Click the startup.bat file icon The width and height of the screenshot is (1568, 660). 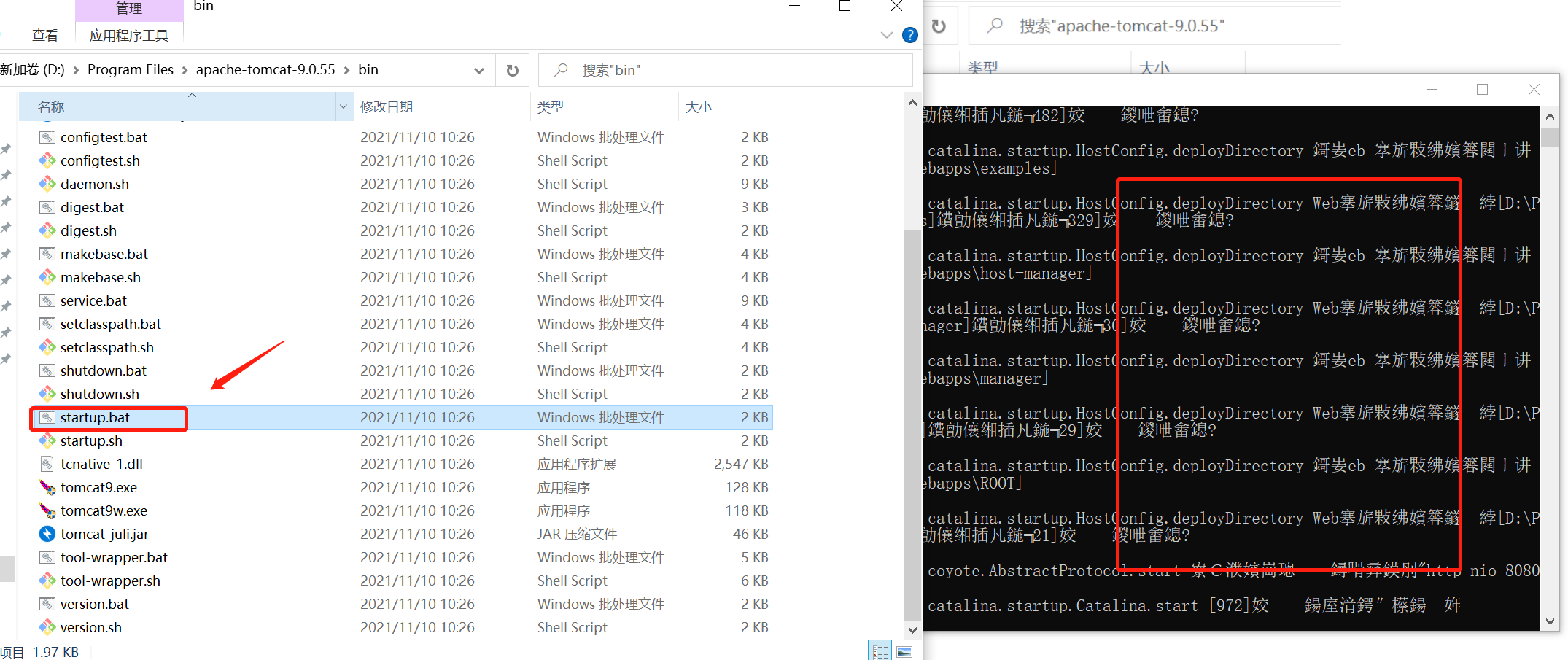47,417
